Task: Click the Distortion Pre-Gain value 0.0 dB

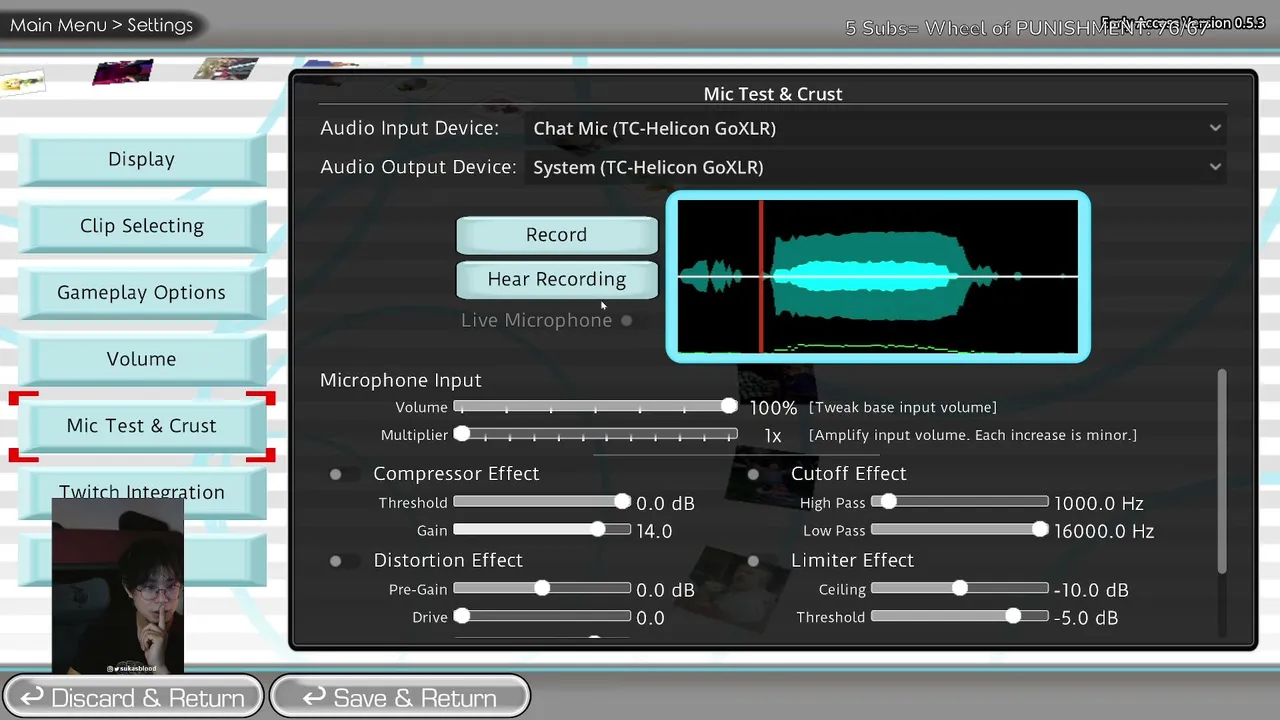Action: tap(665, 591)
